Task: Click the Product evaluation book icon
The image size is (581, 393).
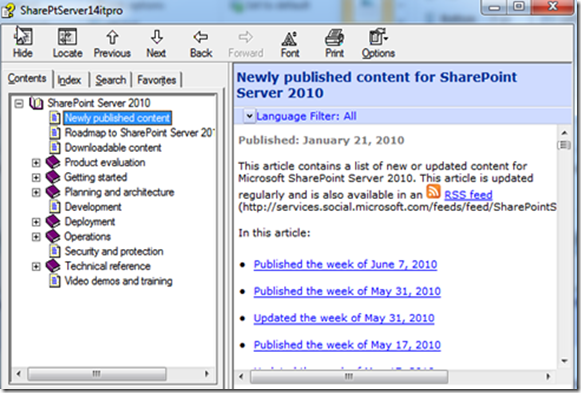Action: (x=53, y=162)
